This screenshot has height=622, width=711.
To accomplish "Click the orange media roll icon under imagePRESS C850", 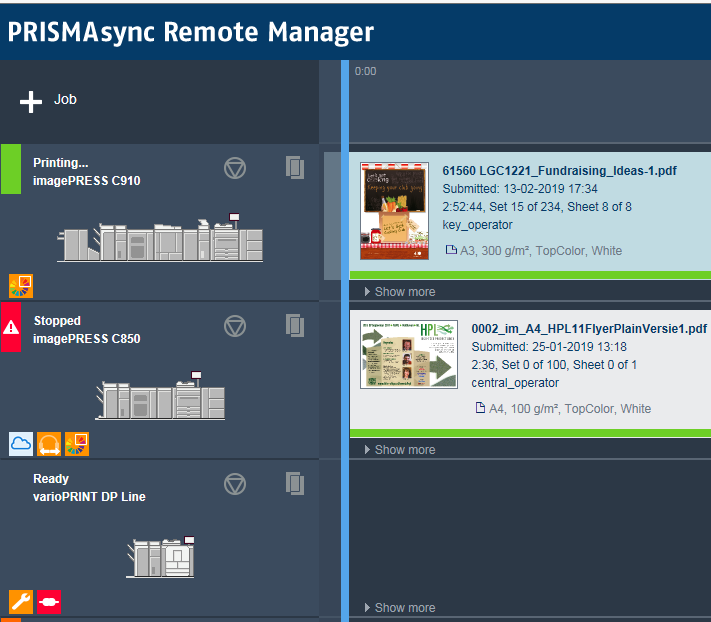I will [49, 444].
